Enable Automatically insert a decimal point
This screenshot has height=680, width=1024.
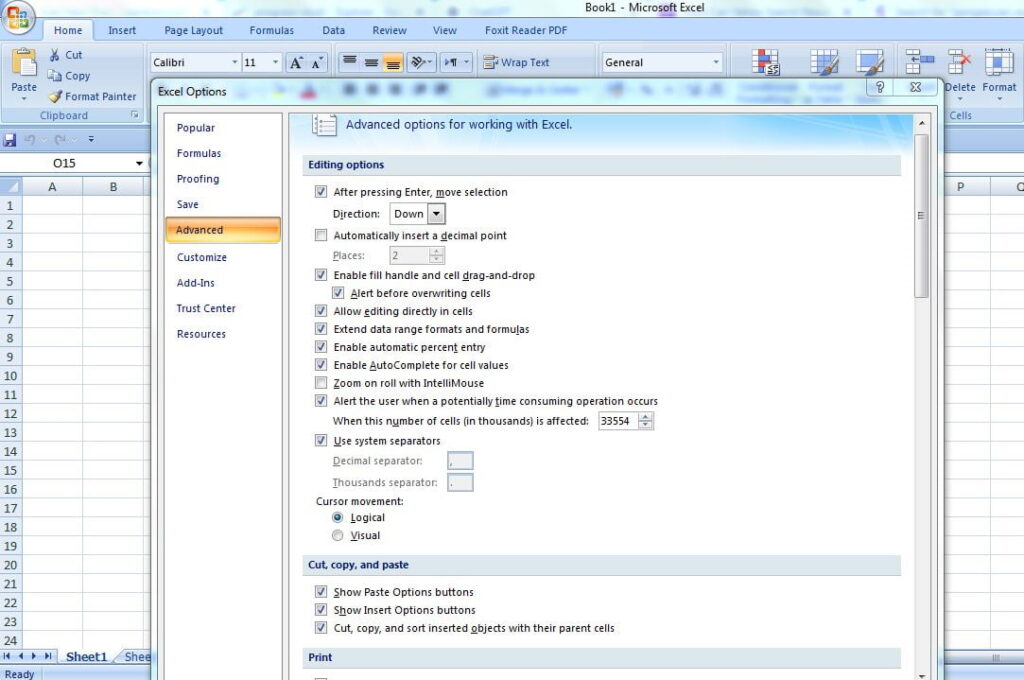pos(321,235)
